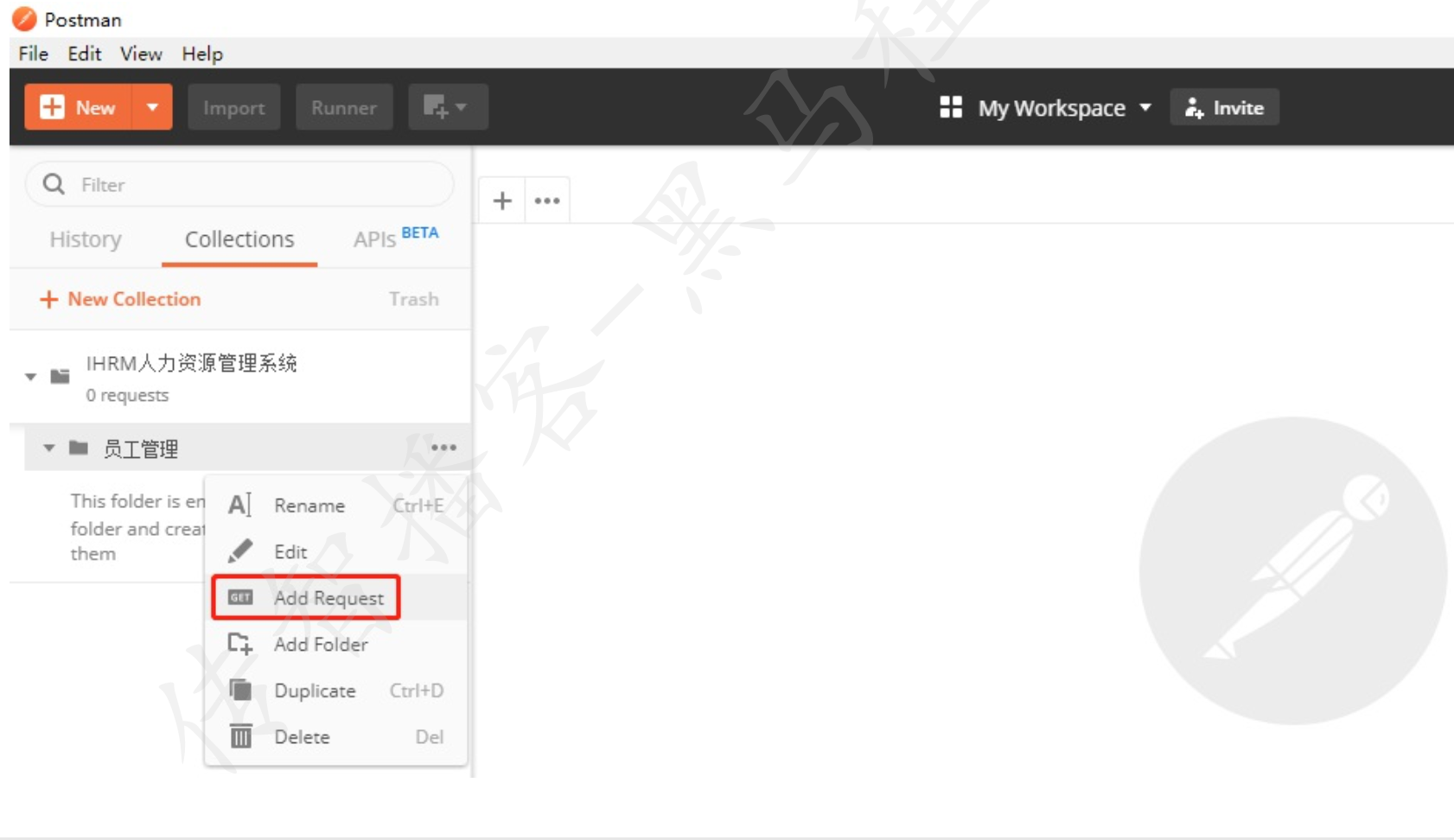Click the New button
This screenshot has height=840, width=1454.
point(79,107)
